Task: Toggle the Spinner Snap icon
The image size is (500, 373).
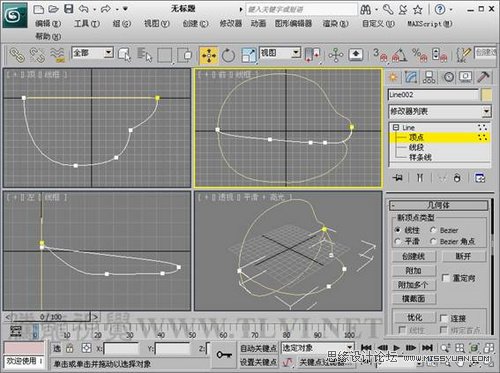Action: (439, 55)
